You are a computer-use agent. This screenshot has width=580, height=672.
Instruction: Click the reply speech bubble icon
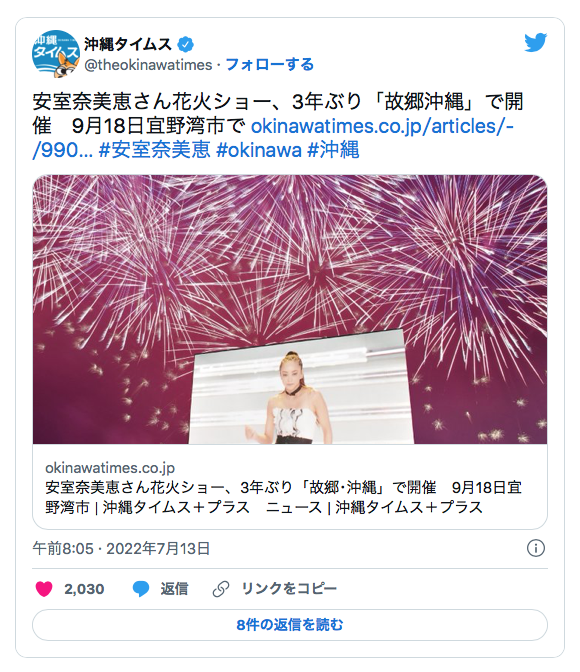tap(141, 589)
